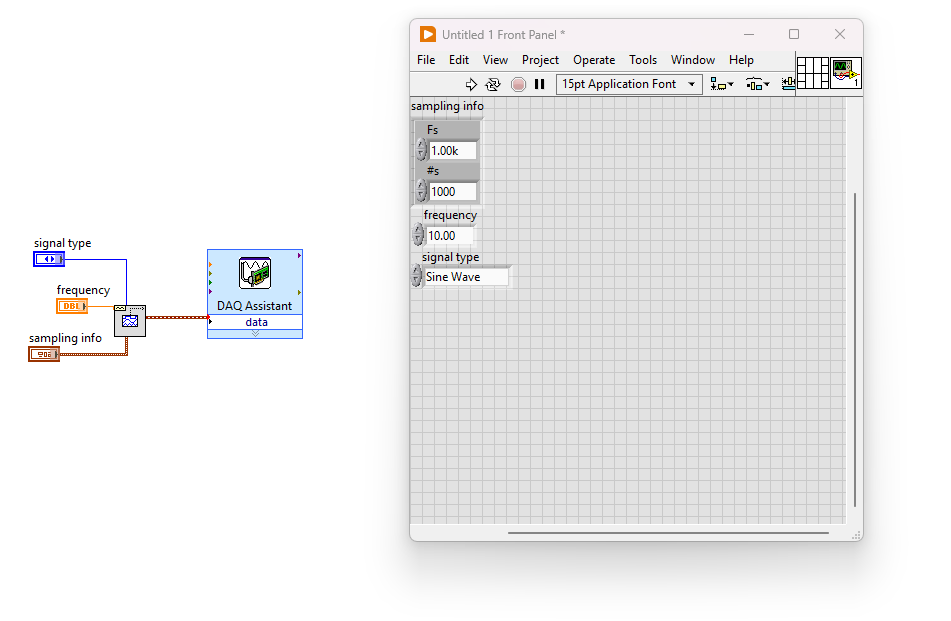Select the waveform generation VI node
Viewport: 951px width, 621px height.
tap(130, 320)
